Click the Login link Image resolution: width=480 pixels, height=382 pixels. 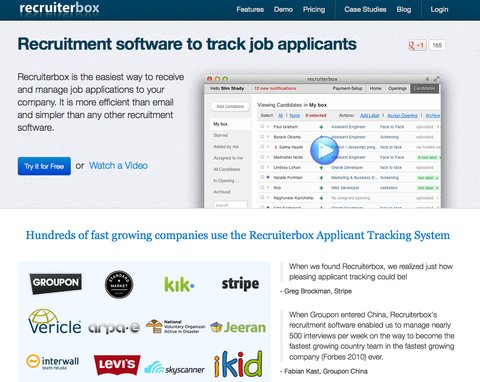(439, 9)
